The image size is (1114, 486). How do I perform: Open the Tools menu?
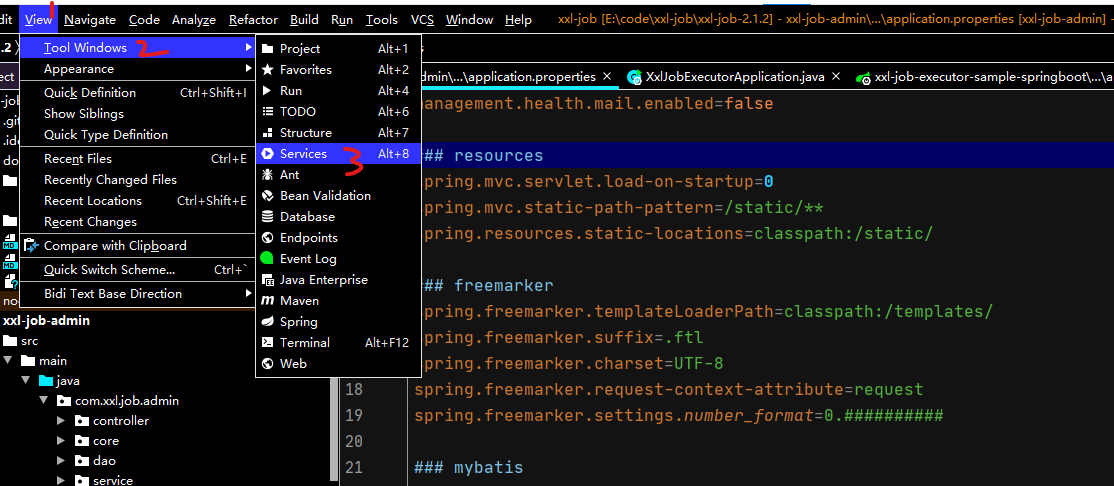pos(382,20)
